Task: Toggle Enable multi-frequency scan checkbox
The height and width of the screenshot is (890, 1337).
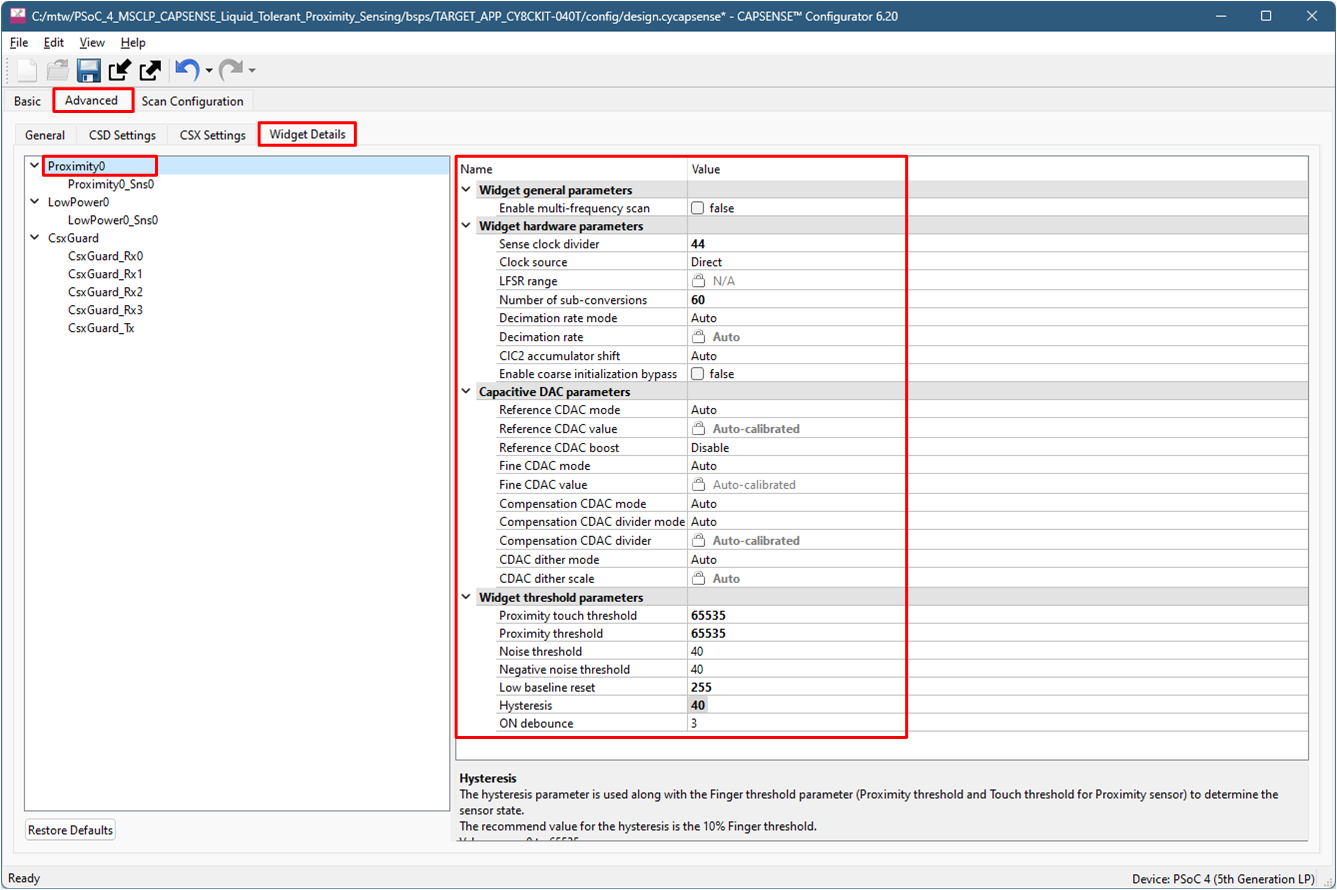Action: pos(698,208)
